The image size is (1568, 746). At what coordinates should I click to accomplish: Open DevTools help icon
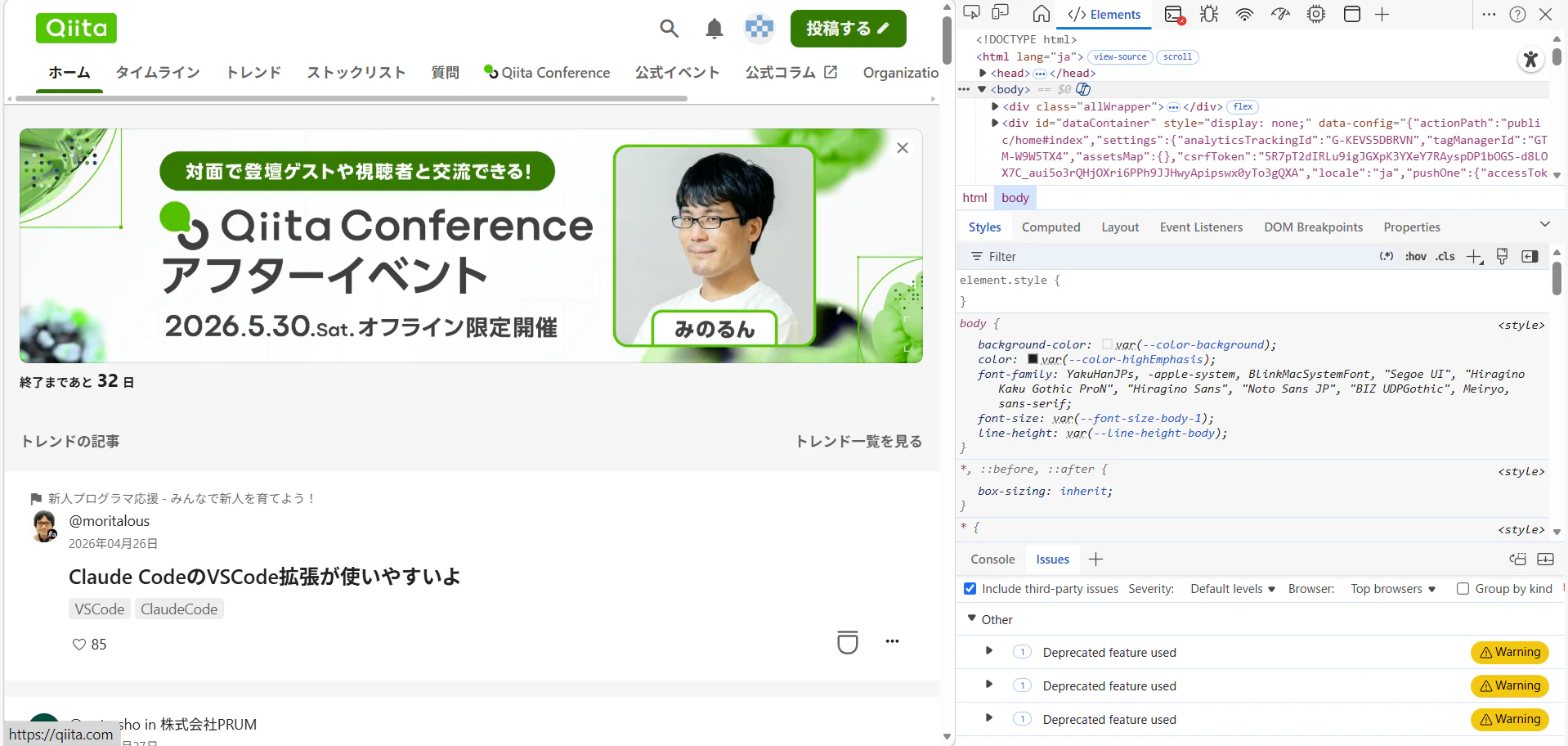[1517, 14]
